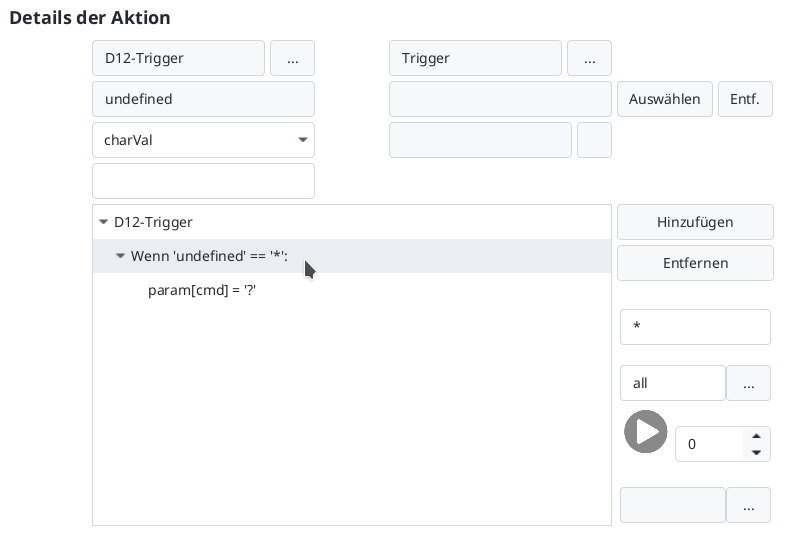Select the param[cmd] = '?' tree entry
The height and width of the screenshot is (541, 794).
click(202, 290)
